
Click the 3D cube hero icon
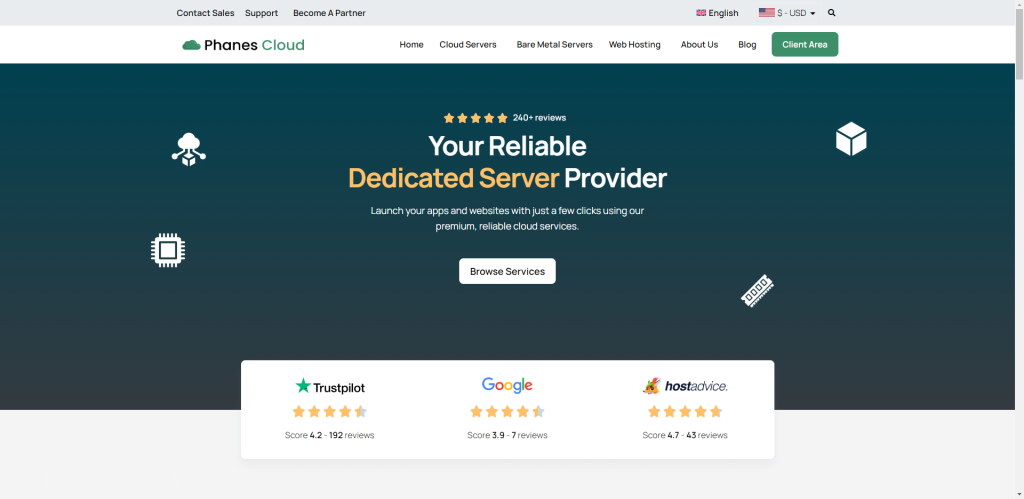tap(851, 138)
